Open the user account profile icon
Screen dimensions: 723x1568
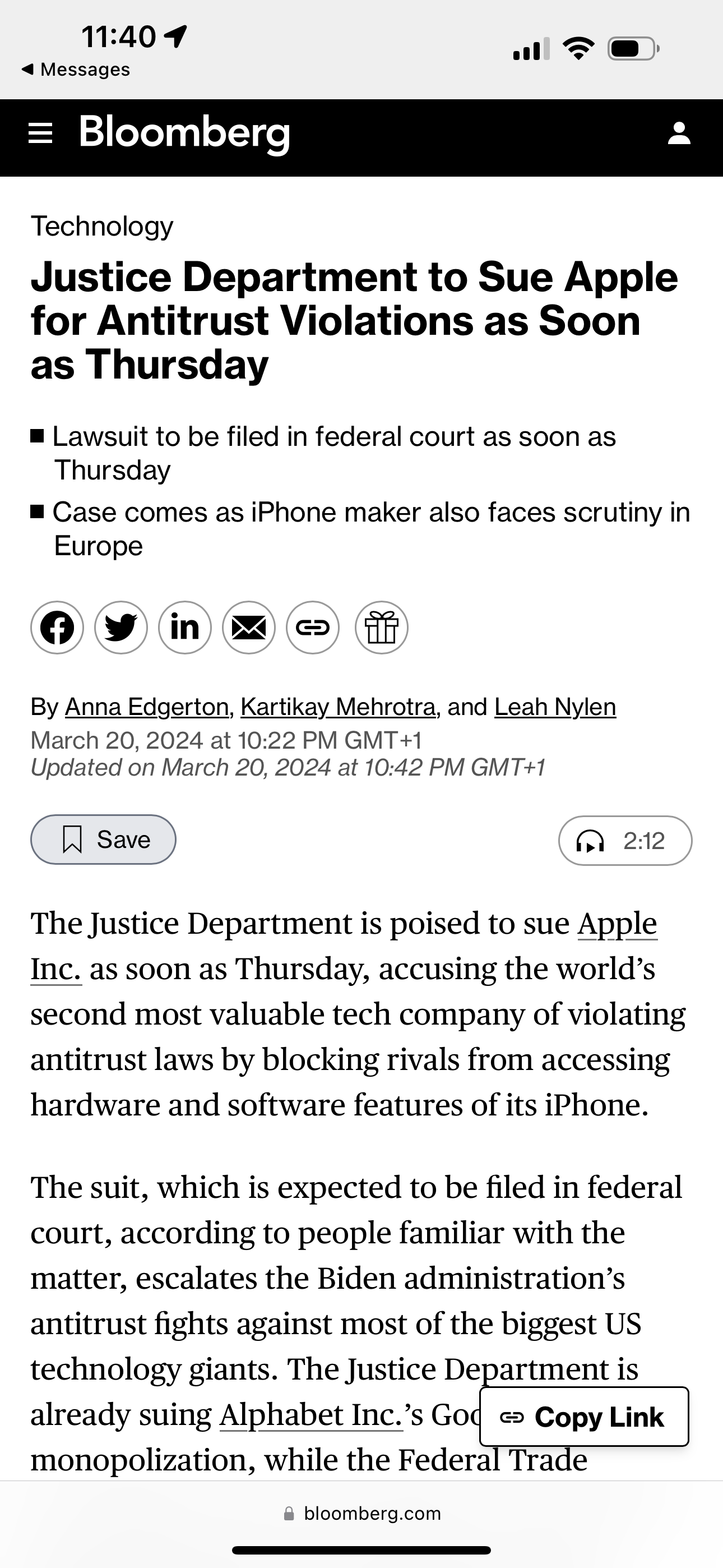[x=679, y=133]
